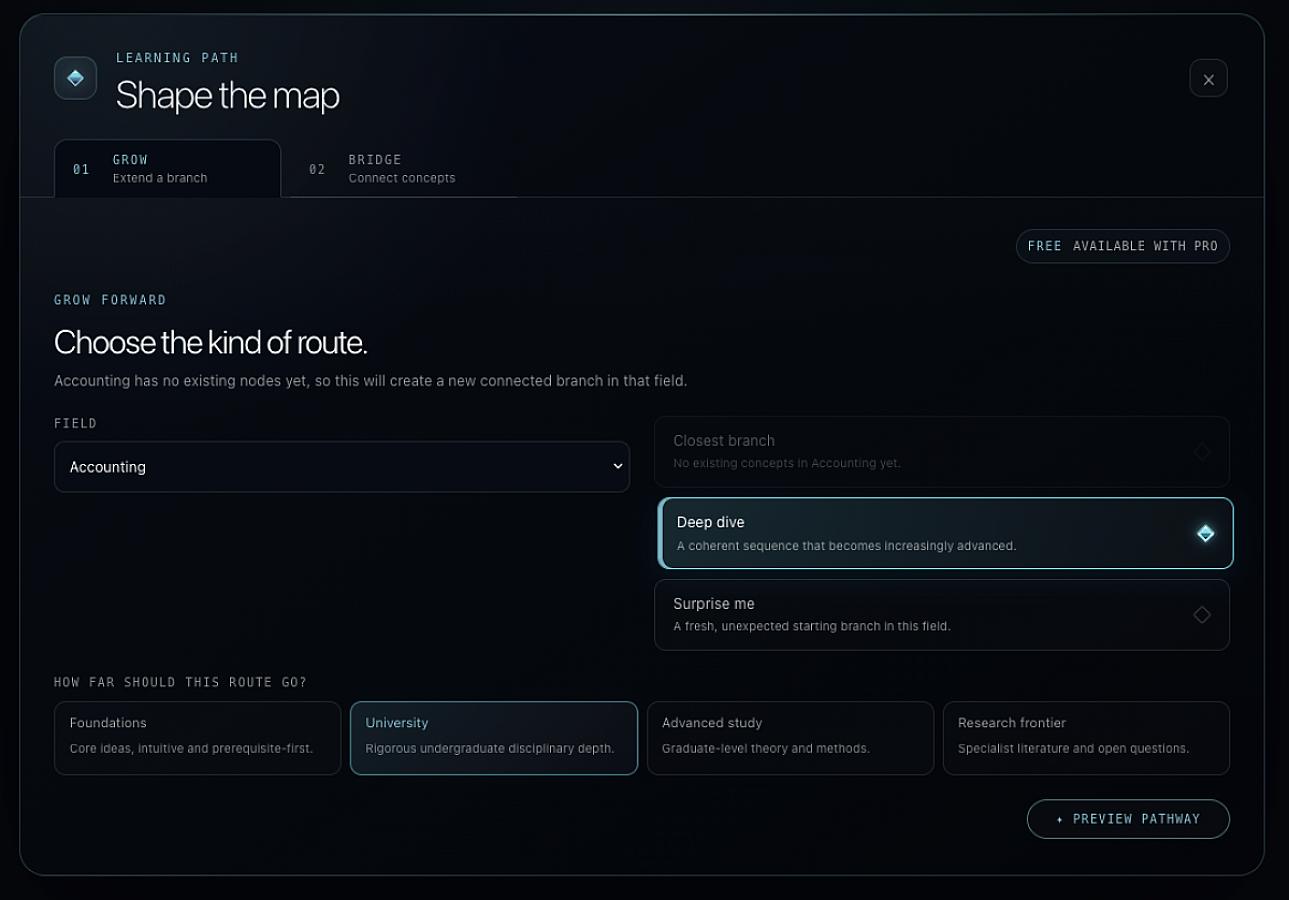Close the Shape the map dialog
The height and width of the screenshot is (900, 1289).
point(1208,79)
